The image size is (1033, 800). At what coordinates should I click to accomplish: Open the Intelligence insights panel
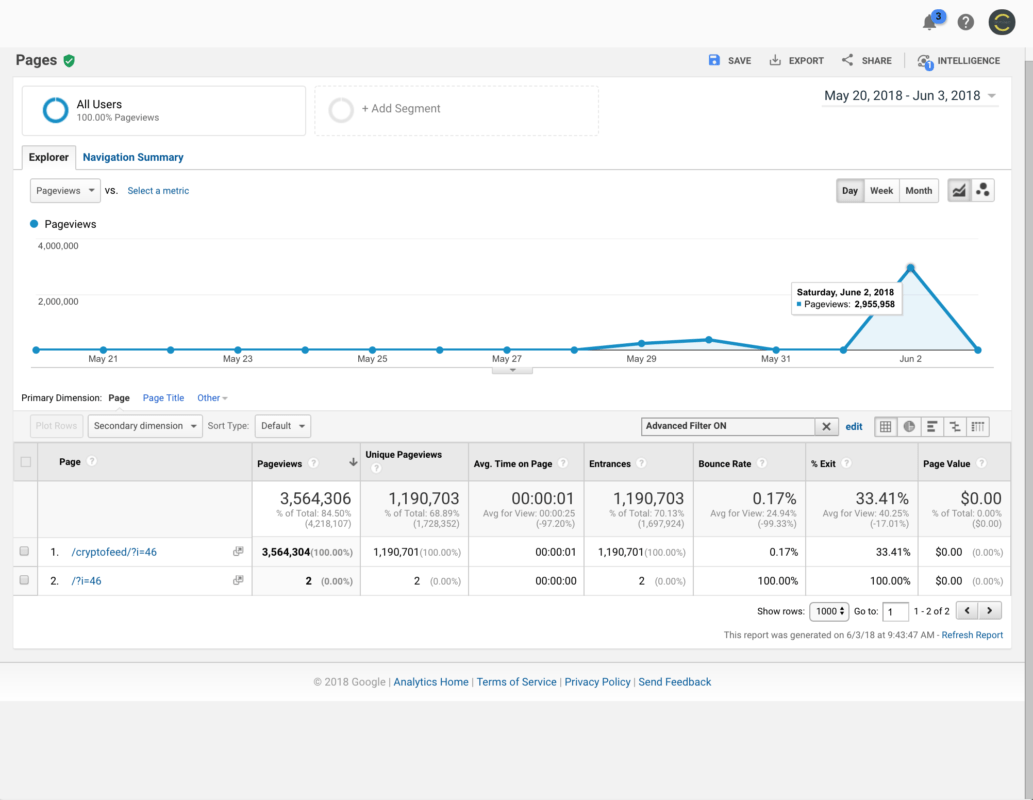tap(957, 60)
